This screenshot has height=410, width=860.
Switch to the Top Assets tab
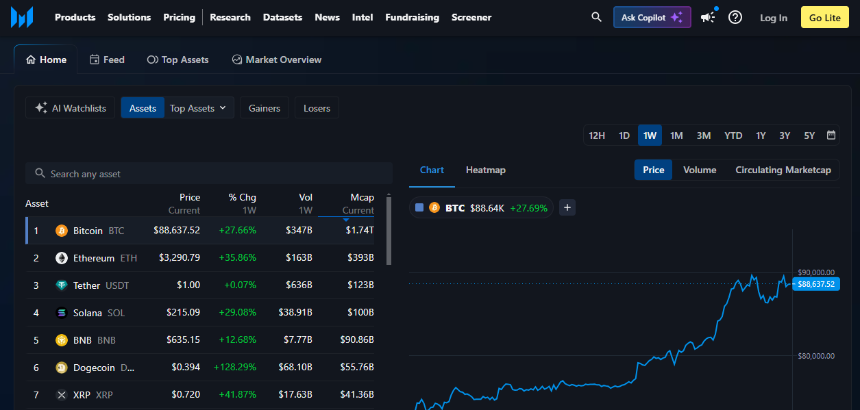tap(178, 60)
